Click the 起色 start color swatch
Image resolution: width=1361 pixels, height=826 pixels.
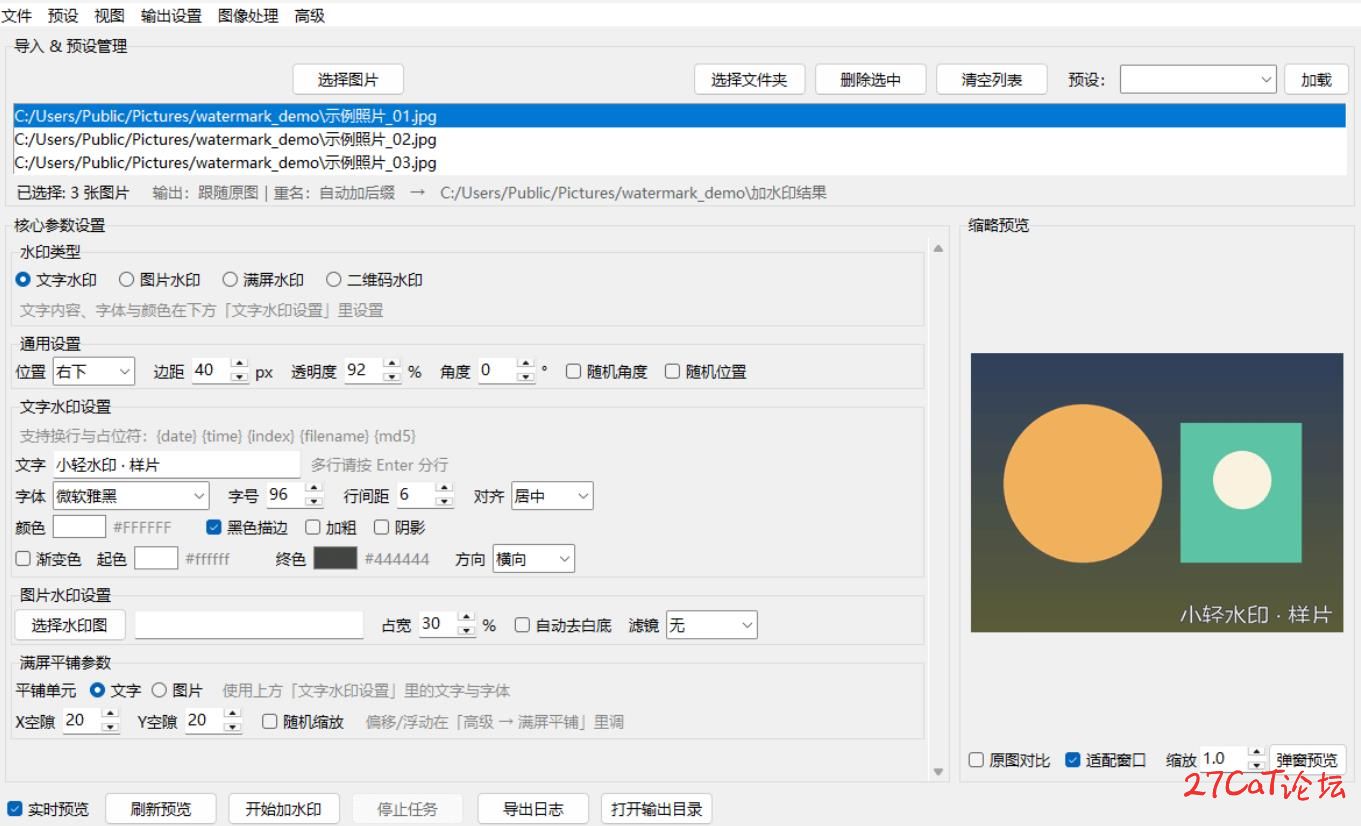pos(156,559)
